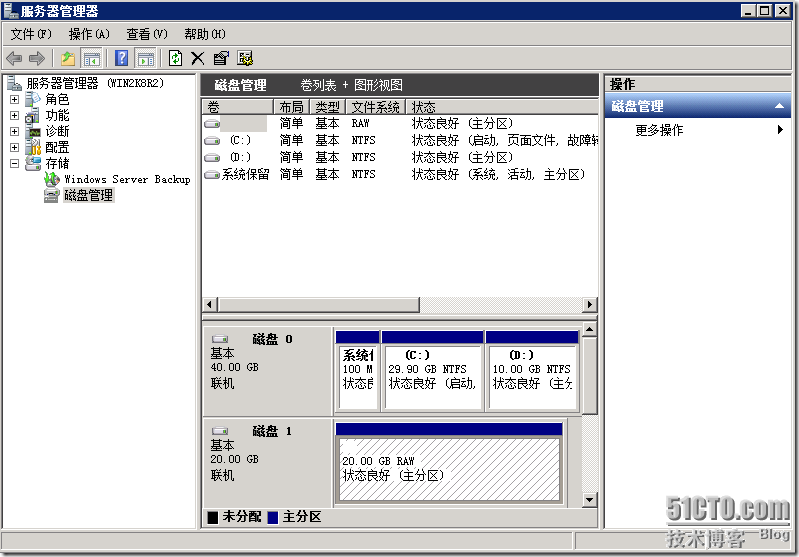Select the 系统保留 partition block on Disk 0
This screenshot has width=799, height=557.
[358, 371]
